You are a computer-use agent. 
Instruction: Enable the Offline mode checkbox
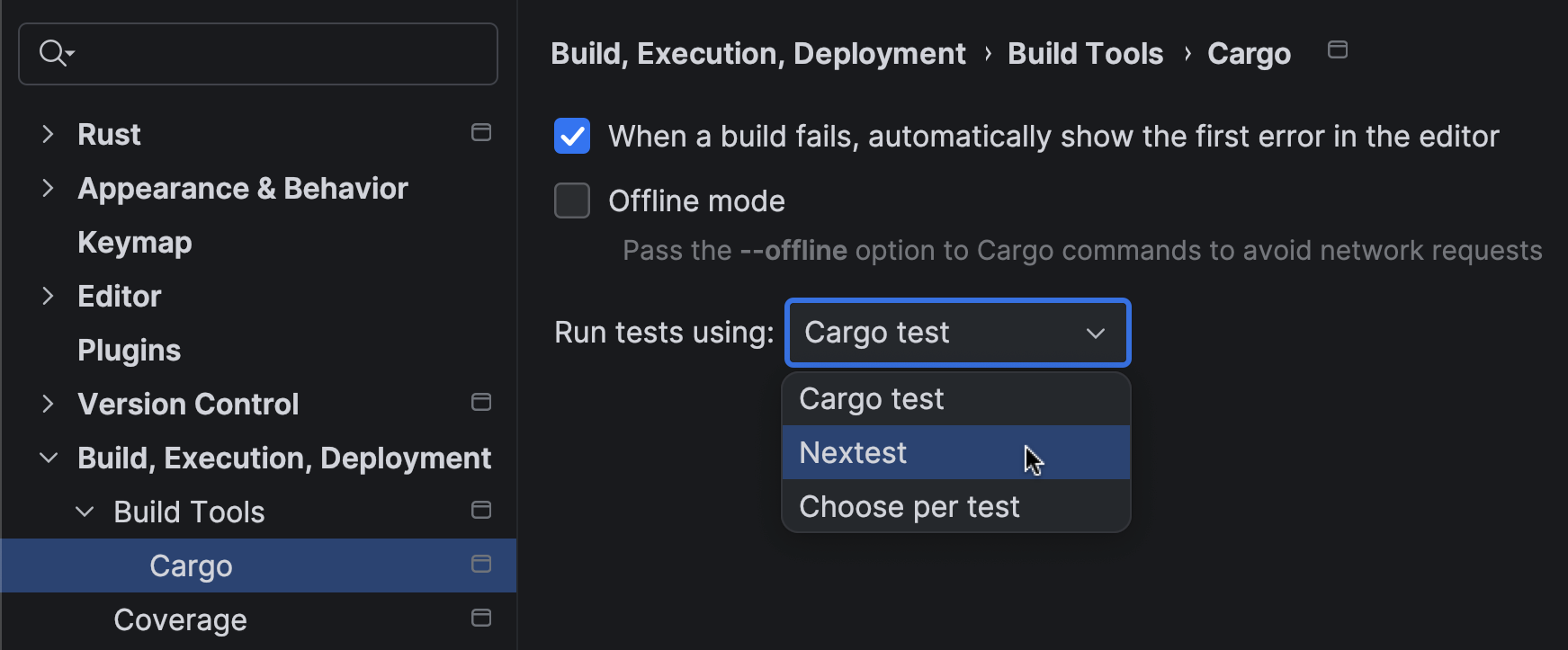572,201
